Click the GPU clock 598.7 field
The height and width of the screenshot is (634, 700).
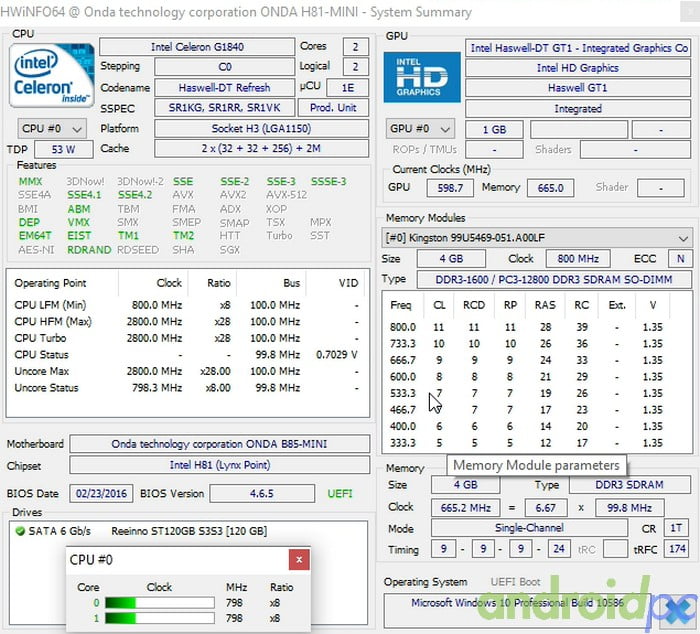pyautogui.click(x=450, y=188)
